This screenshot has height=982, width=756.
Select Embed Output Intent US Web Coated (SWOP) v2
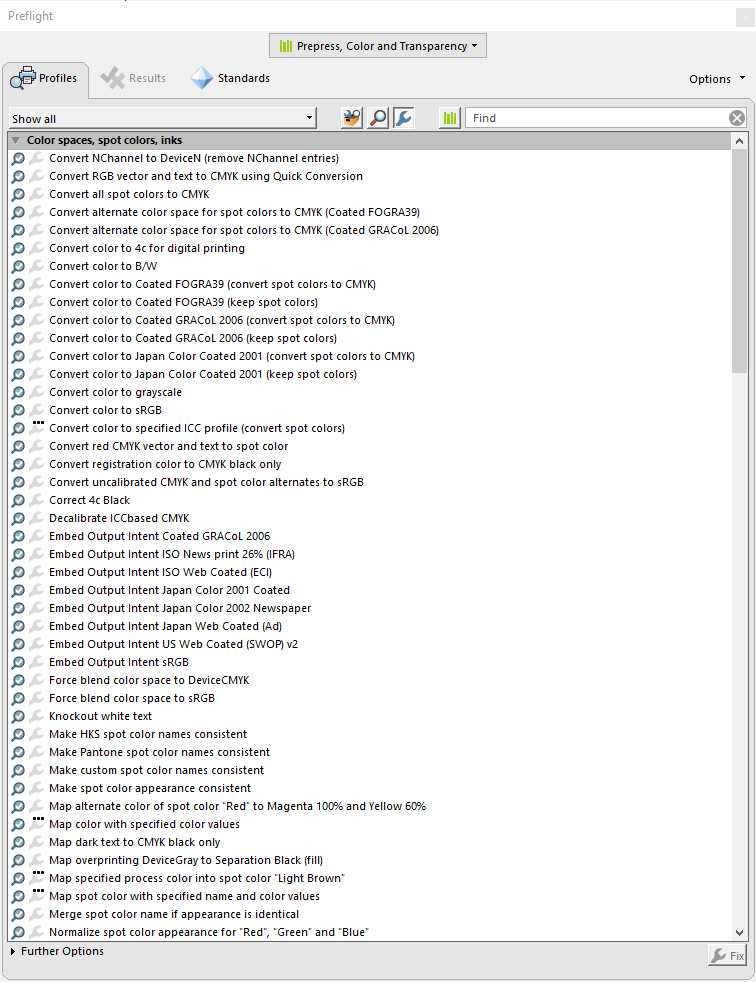tap(173, 644)
